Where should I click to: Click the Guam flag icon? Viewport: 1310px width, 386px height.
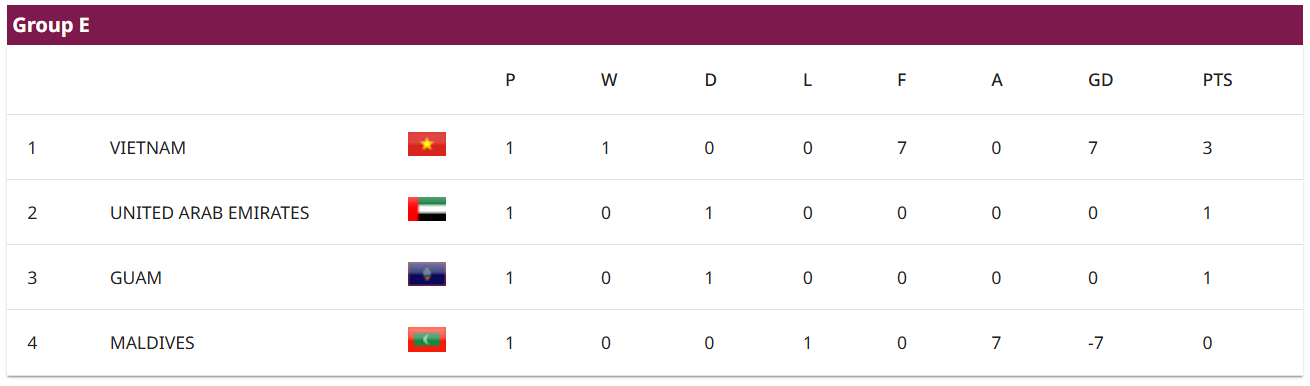[427, 274]
